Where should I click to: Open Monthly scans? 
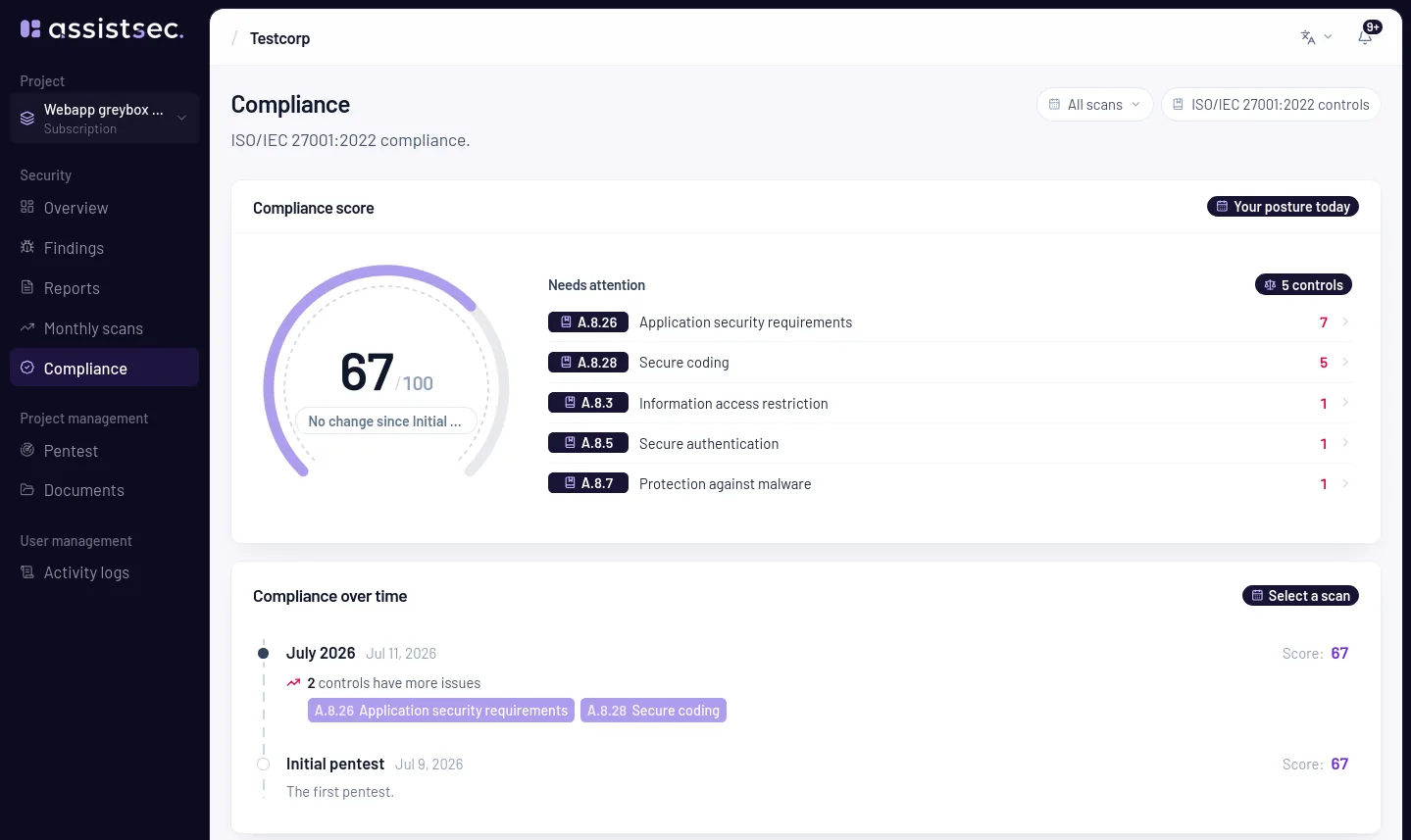(x=104, y=328)
